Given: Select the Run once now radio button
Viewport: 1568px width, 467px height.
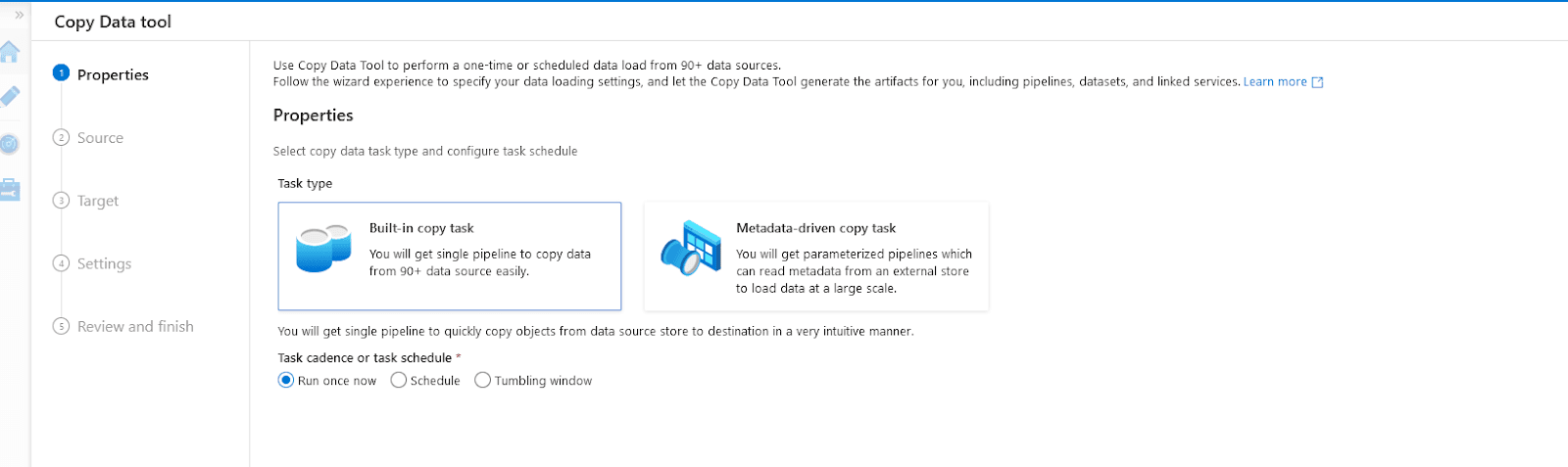Looking at the screenshot, I should [286, 381].
